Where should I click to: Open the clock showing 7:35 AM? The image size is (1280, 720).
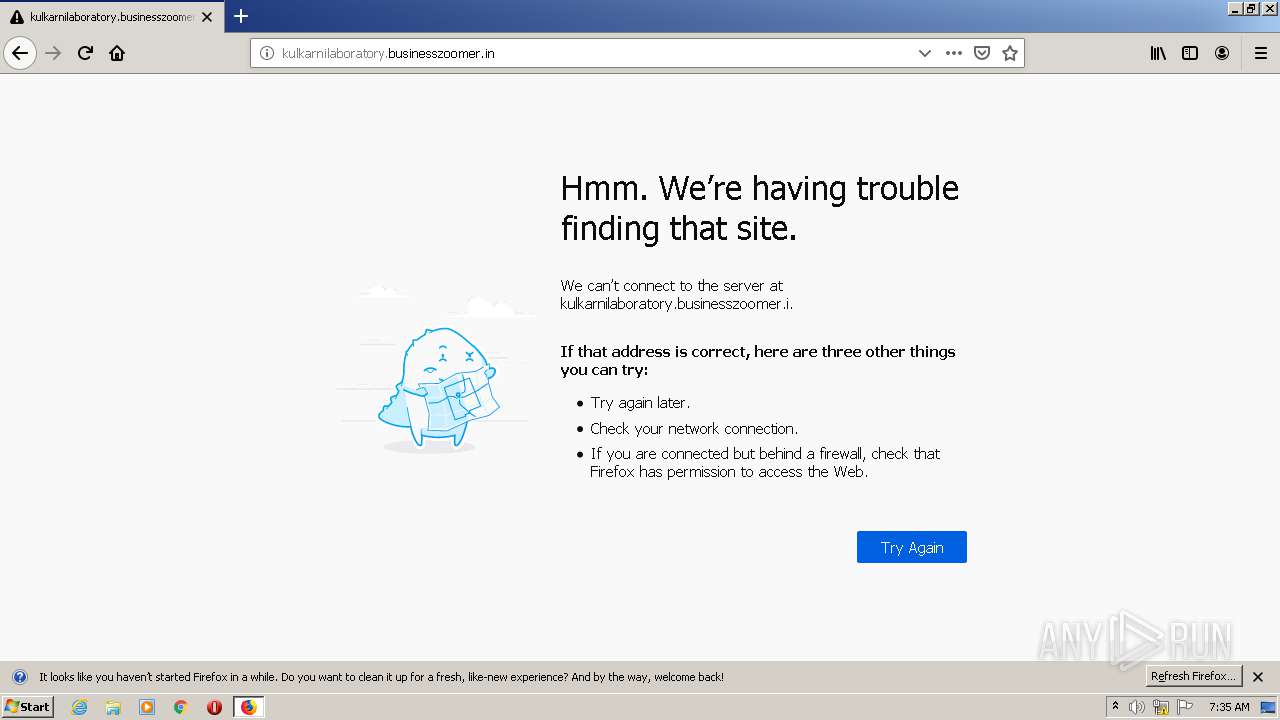pyautogui.click(x=1229, y=707)
